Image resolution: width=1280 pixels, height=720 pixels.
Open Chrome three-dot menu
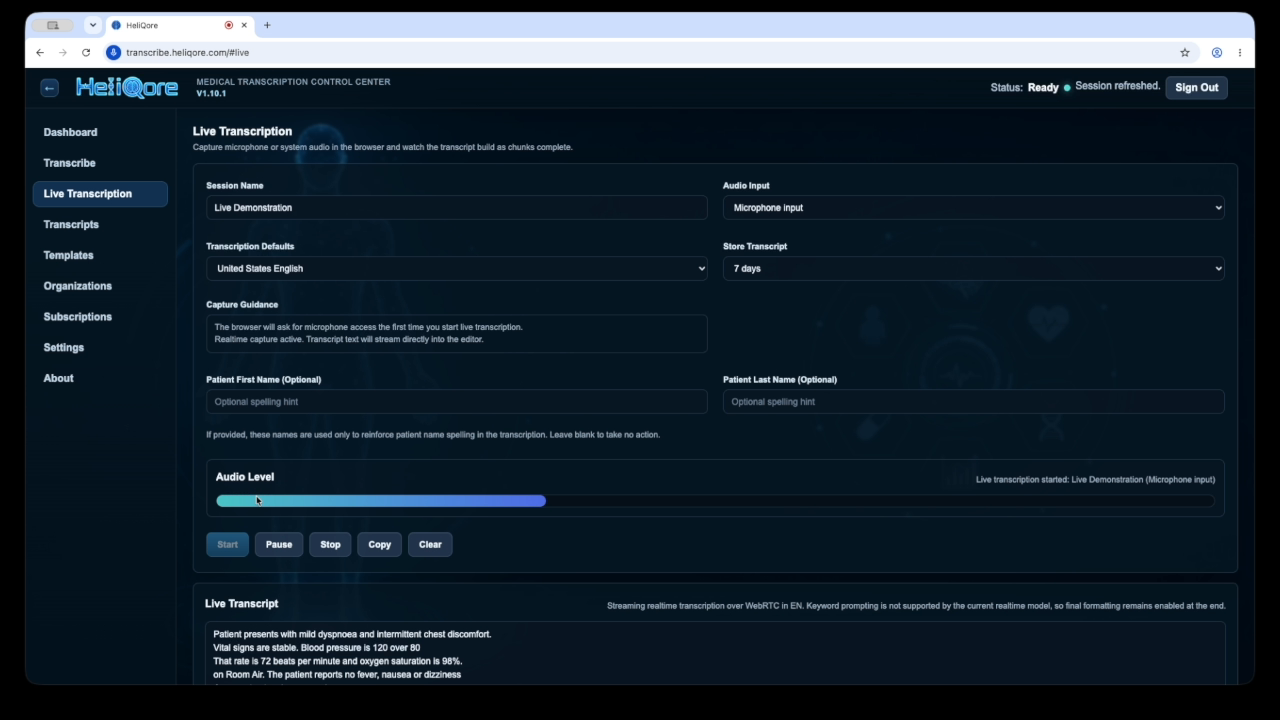coord(1240,52)
